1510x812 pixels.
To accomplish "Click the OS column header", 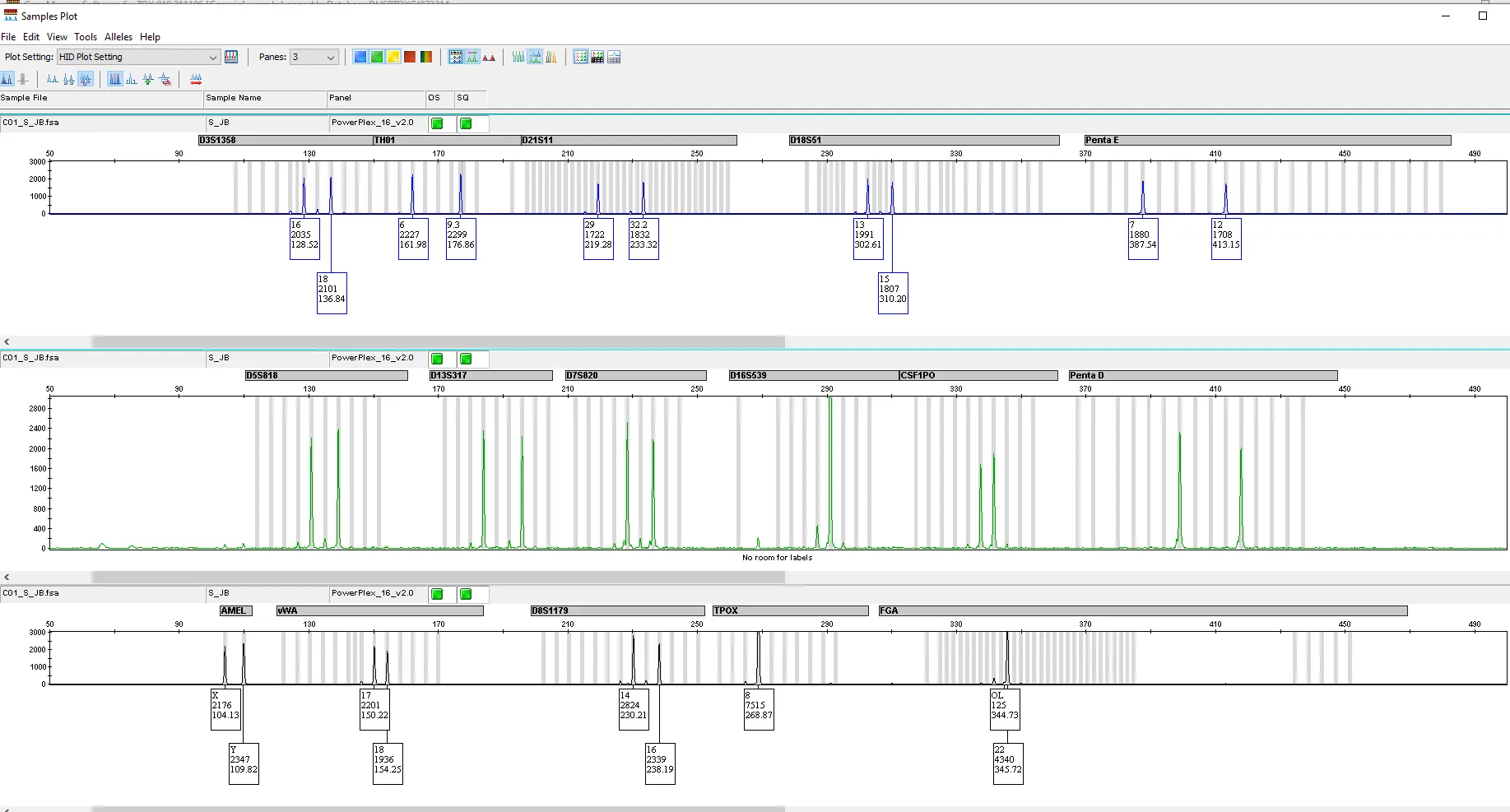I will (x=440, y=98).
